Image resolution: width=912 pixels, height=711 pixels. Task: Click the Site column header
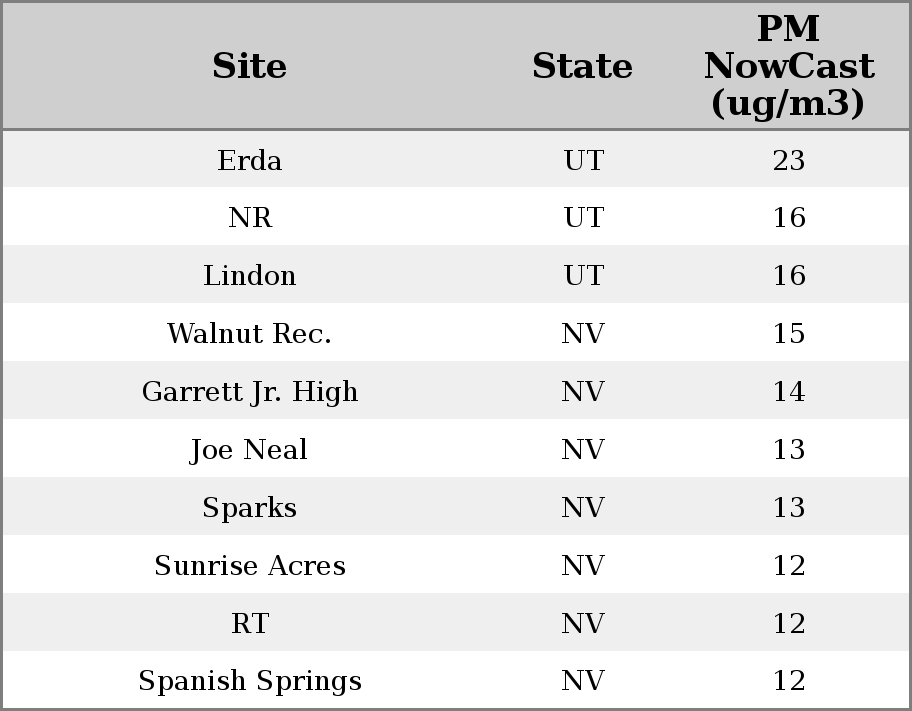tap(250, 66)
